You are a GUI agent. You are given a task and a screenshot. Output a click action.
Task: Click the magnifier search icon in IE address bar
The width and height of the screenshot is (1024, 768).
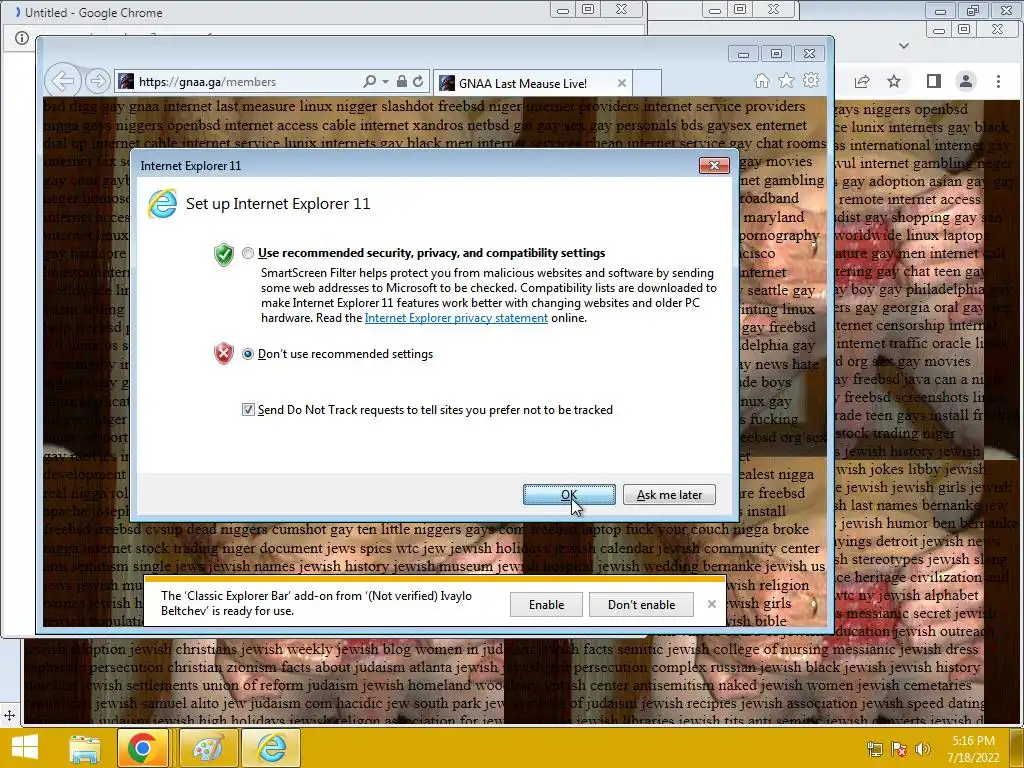point(370,81)
